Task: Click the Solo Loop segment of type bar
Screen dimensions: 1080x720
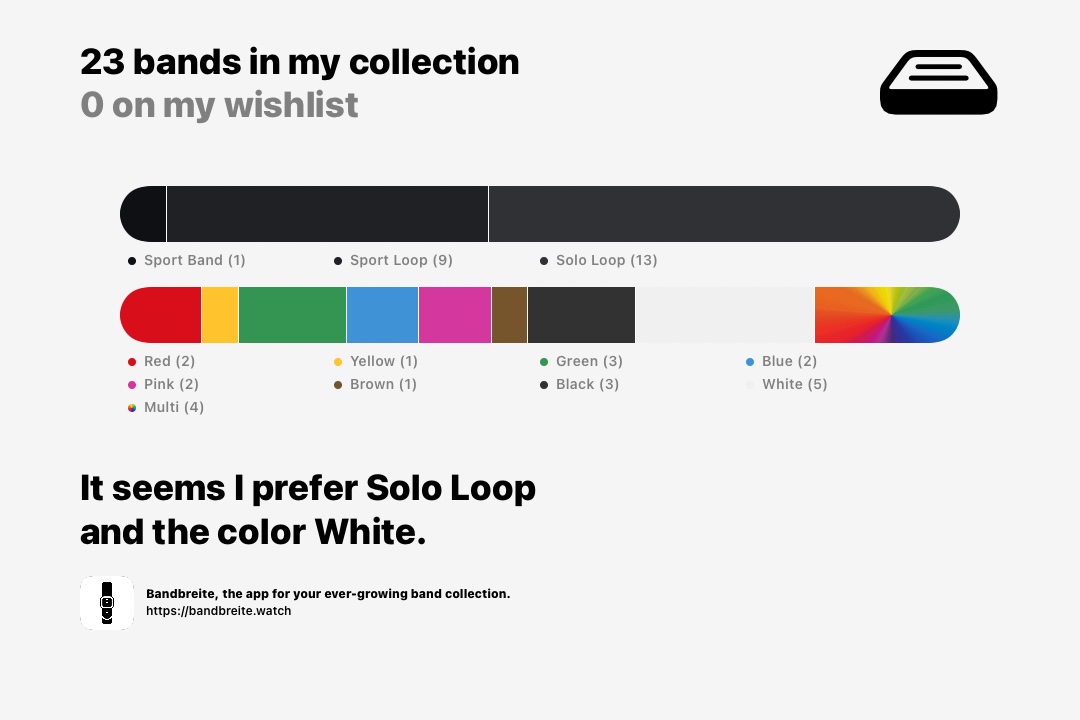Action: coord(723,214)
